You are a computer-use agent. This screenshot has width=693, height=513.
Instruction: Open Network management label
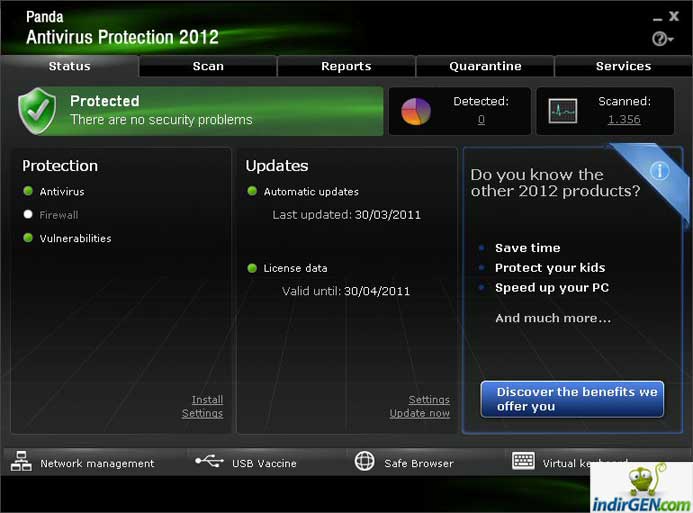97,464
